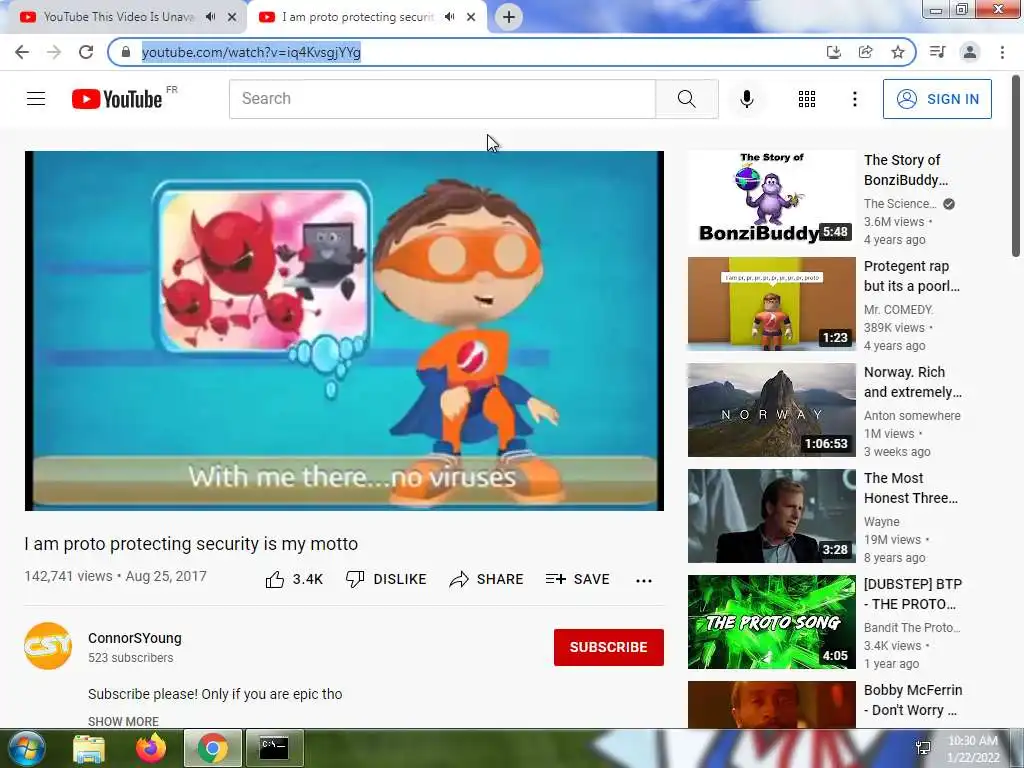Mute the second tab speaker icon
The image size is (1024, 768).
click(x=449, y=17)
